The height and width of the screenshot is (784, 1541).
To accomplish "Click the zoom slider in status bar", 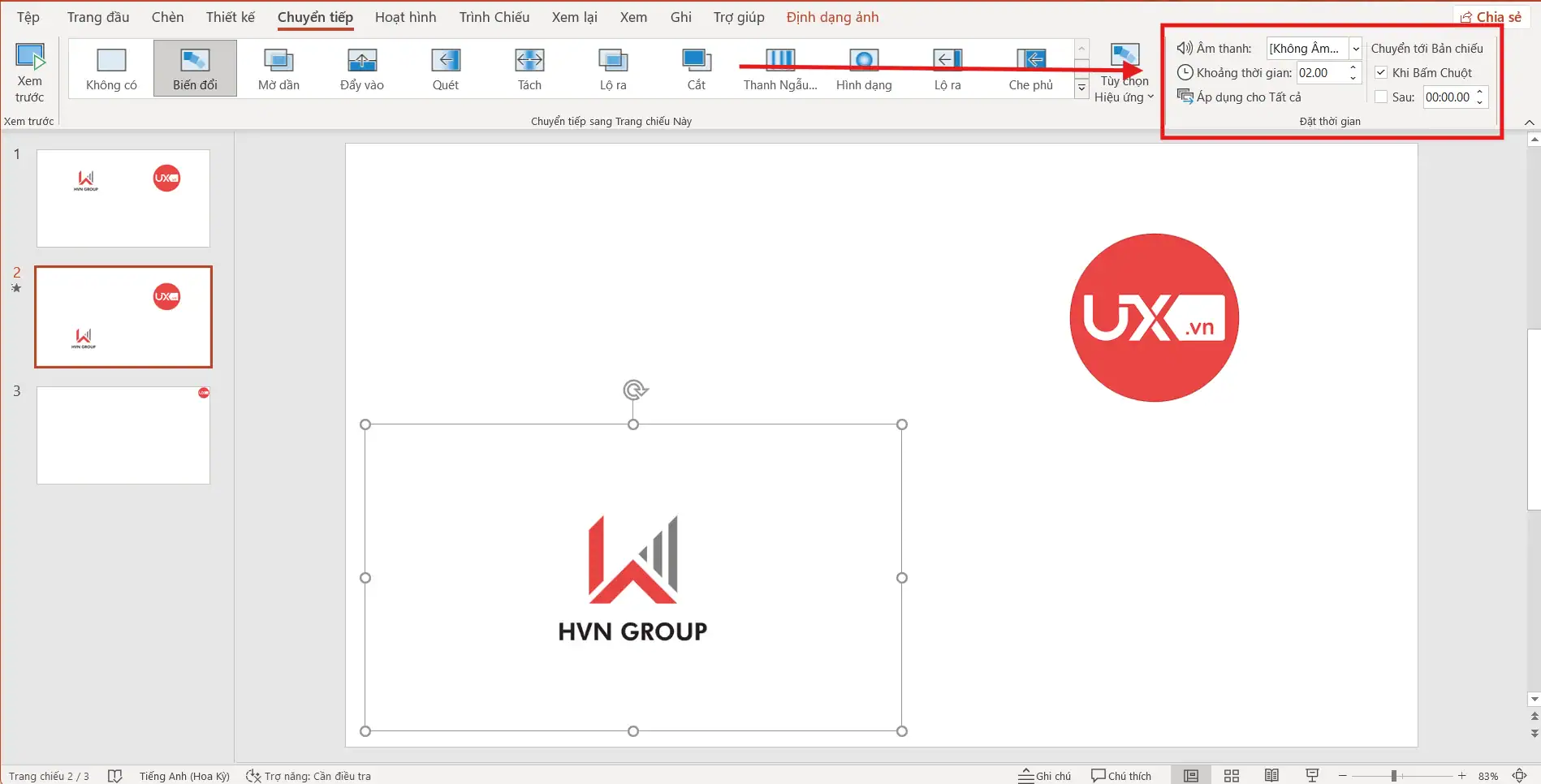I will point(1393,776).
